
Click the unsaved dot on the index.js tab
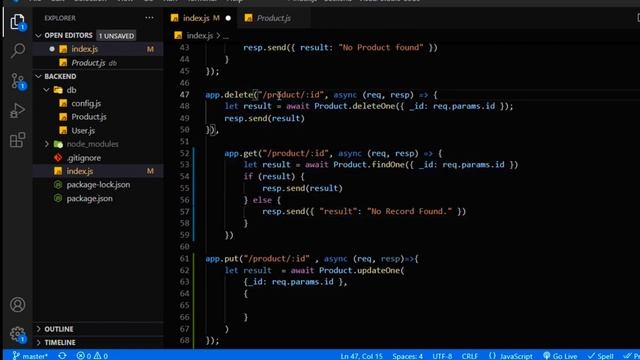228,18
